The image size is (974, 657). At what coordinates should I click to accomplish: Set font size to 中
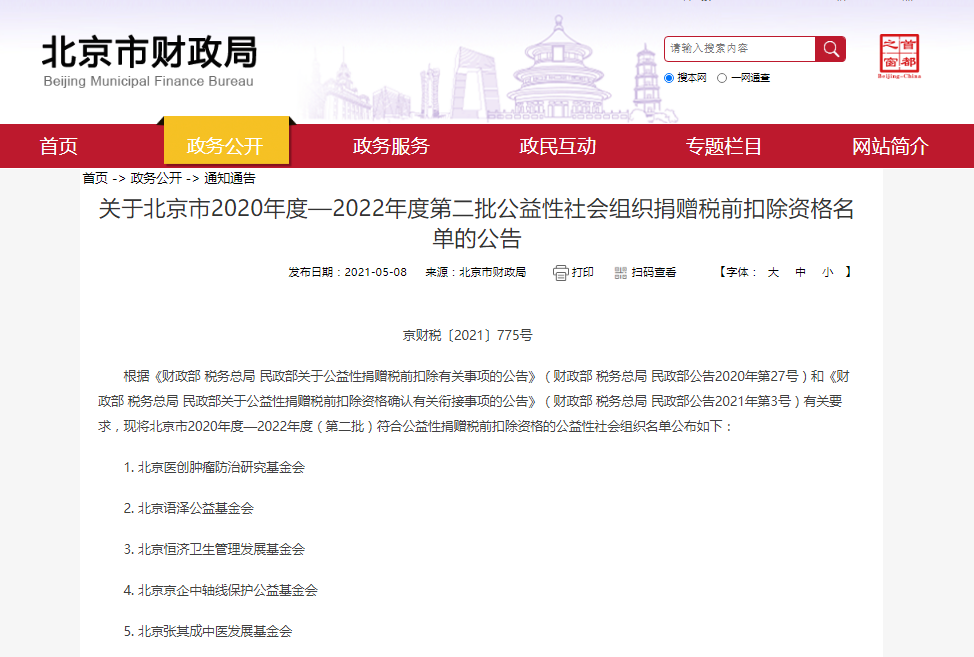(800, 272)
